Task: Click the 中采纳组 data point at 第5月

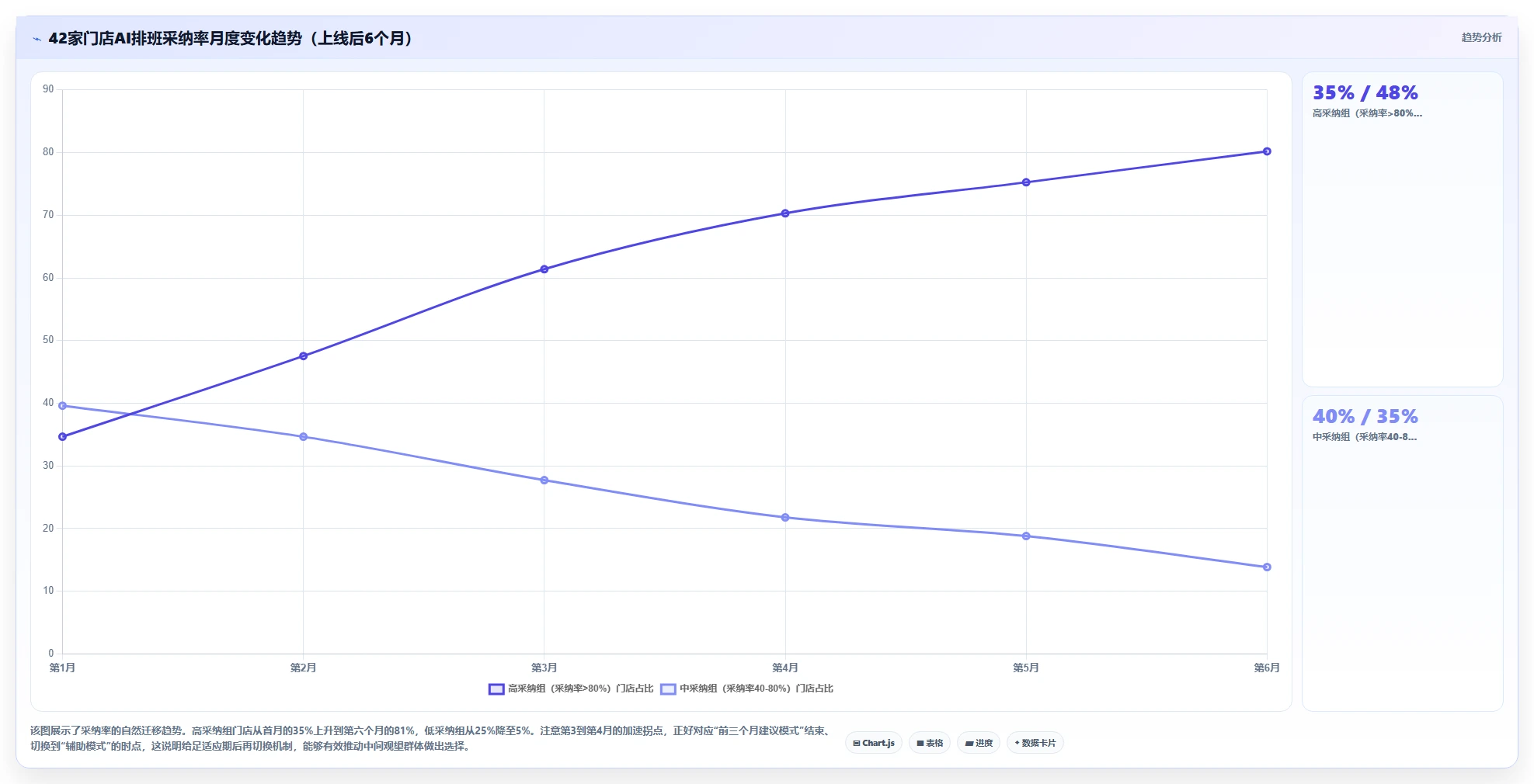Action: click(x=1026, y=536)
